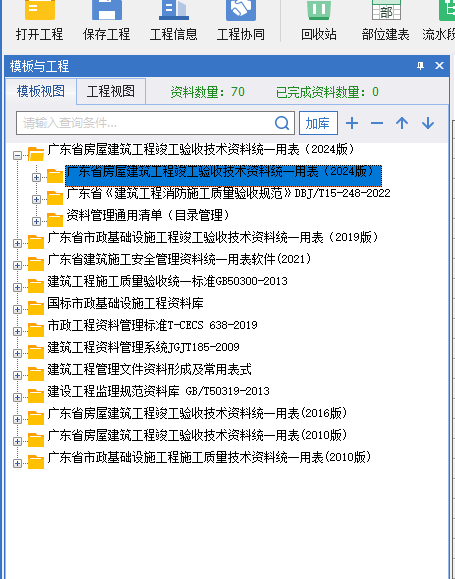455x579 pixels.
Task: Open 工程信息 project info
Action: point(174,20)
